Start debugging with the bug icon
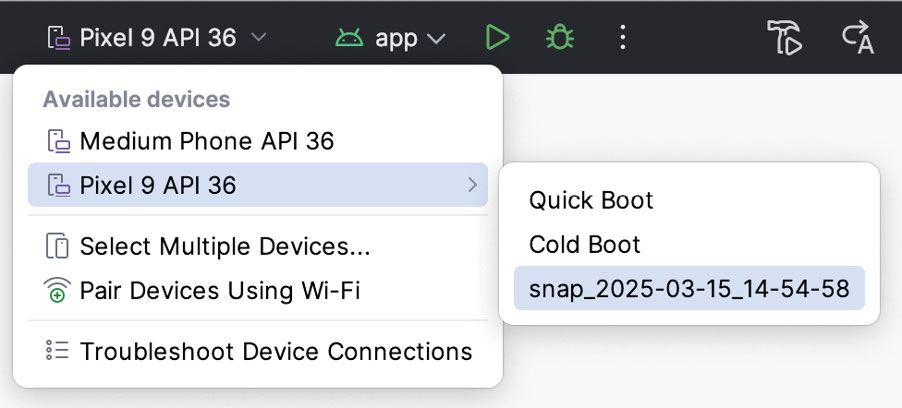This screenshot has height=408, width=902. (x=559, y=38)
